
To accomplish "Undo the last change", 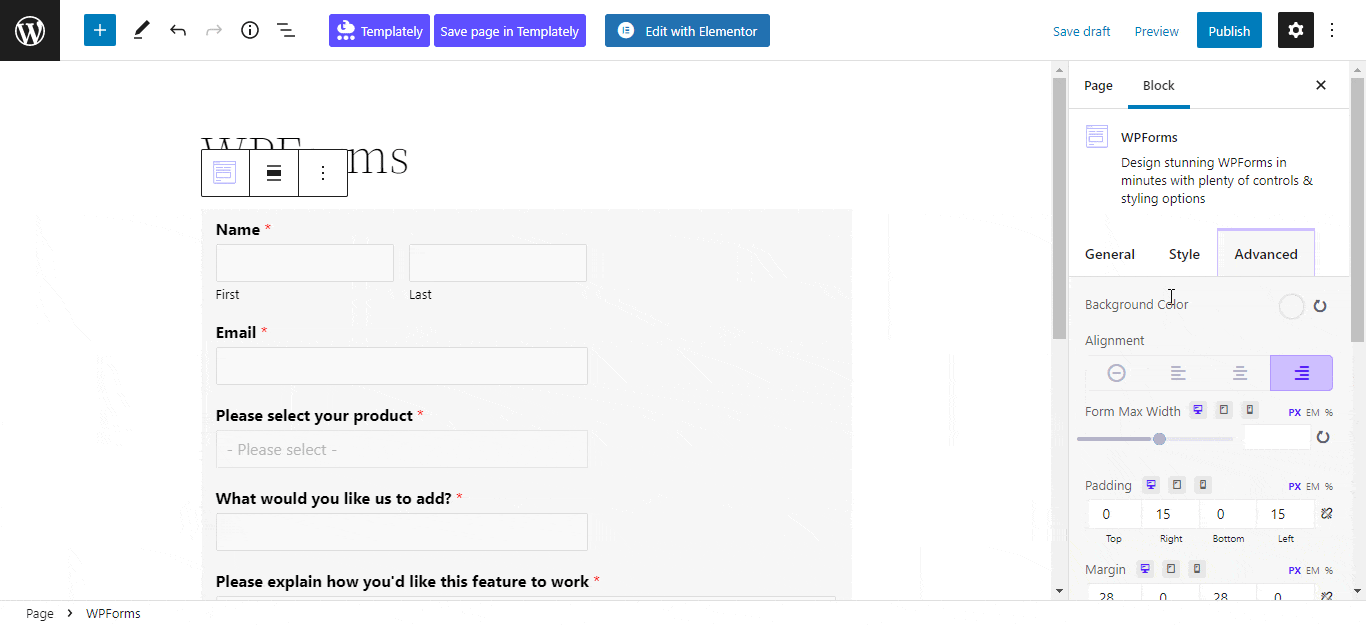I will [178, 30].
